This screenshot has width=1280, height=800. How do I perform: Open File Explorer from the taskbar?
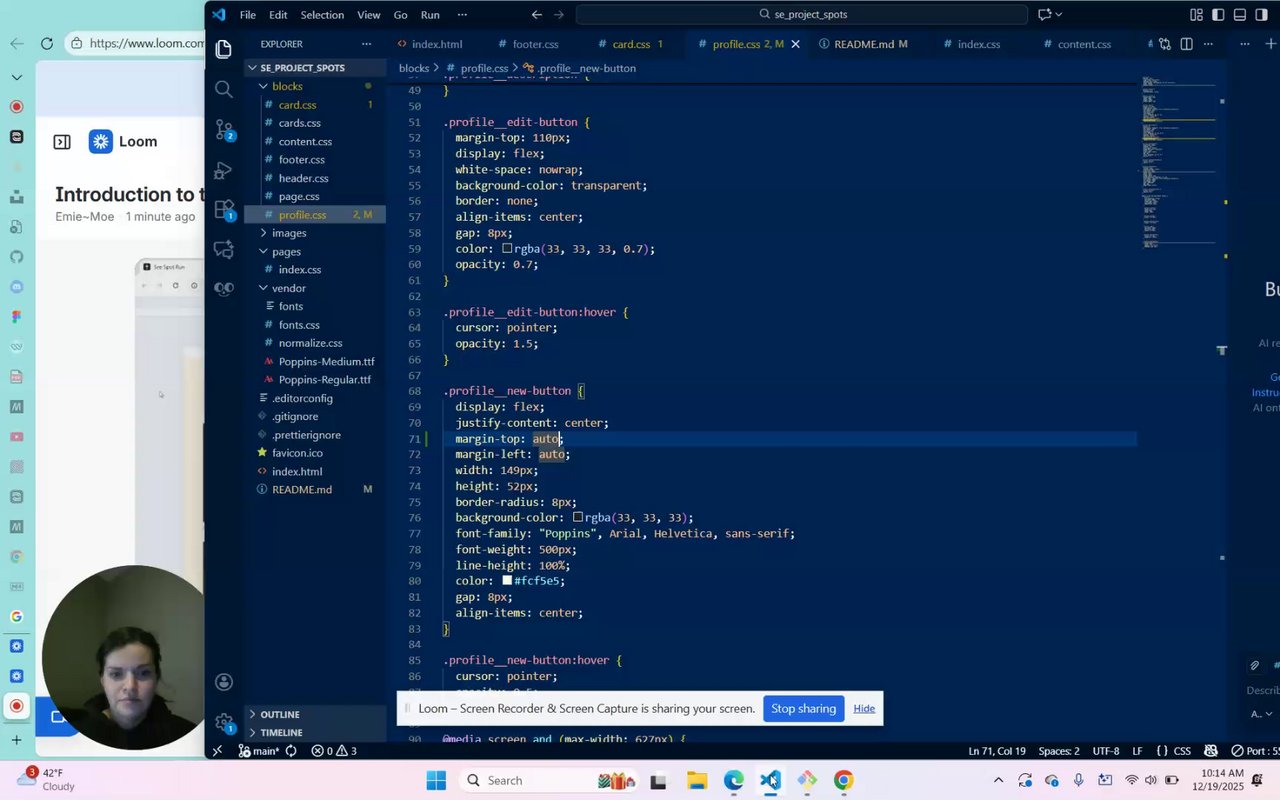pyautogui.click(x=696, y=781)
